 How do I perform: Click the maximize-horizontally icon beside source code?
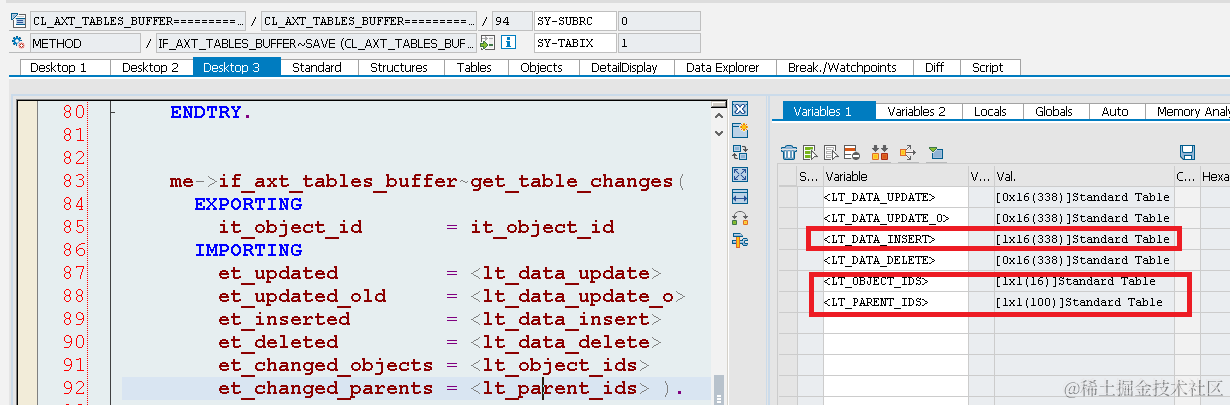pyautogui.click(x=741, y=197)
